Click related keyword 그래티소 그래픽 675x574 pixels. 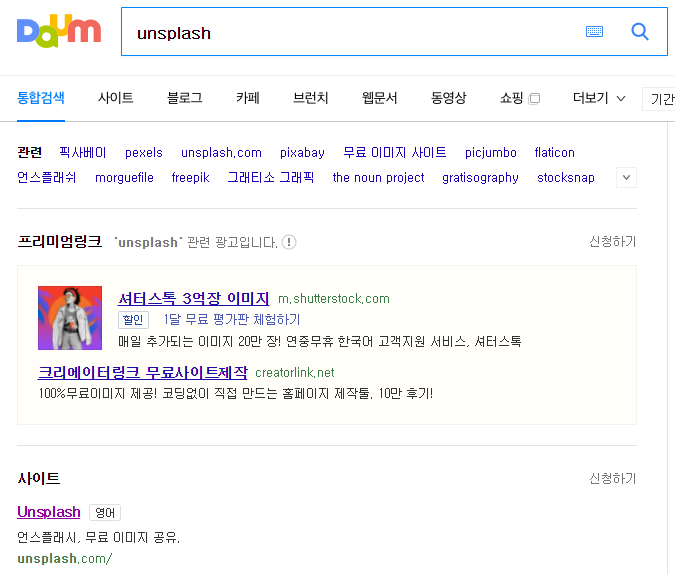[x=271, y=177]
